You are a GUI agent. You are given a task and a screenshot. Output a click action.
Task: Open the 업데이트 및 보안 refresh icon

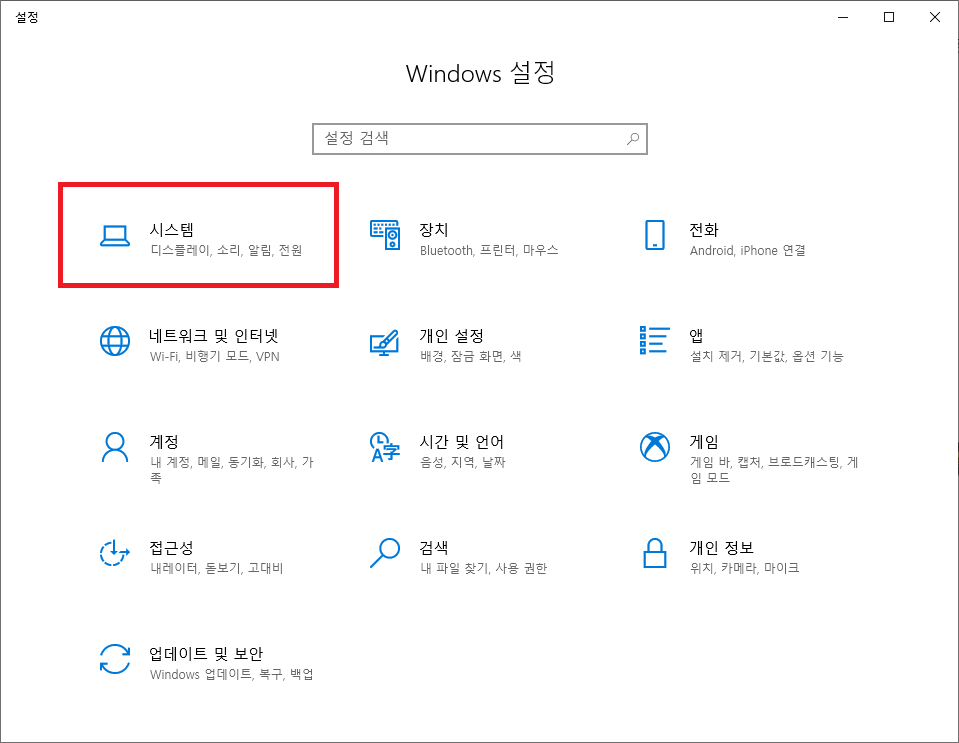pos(115,659)
